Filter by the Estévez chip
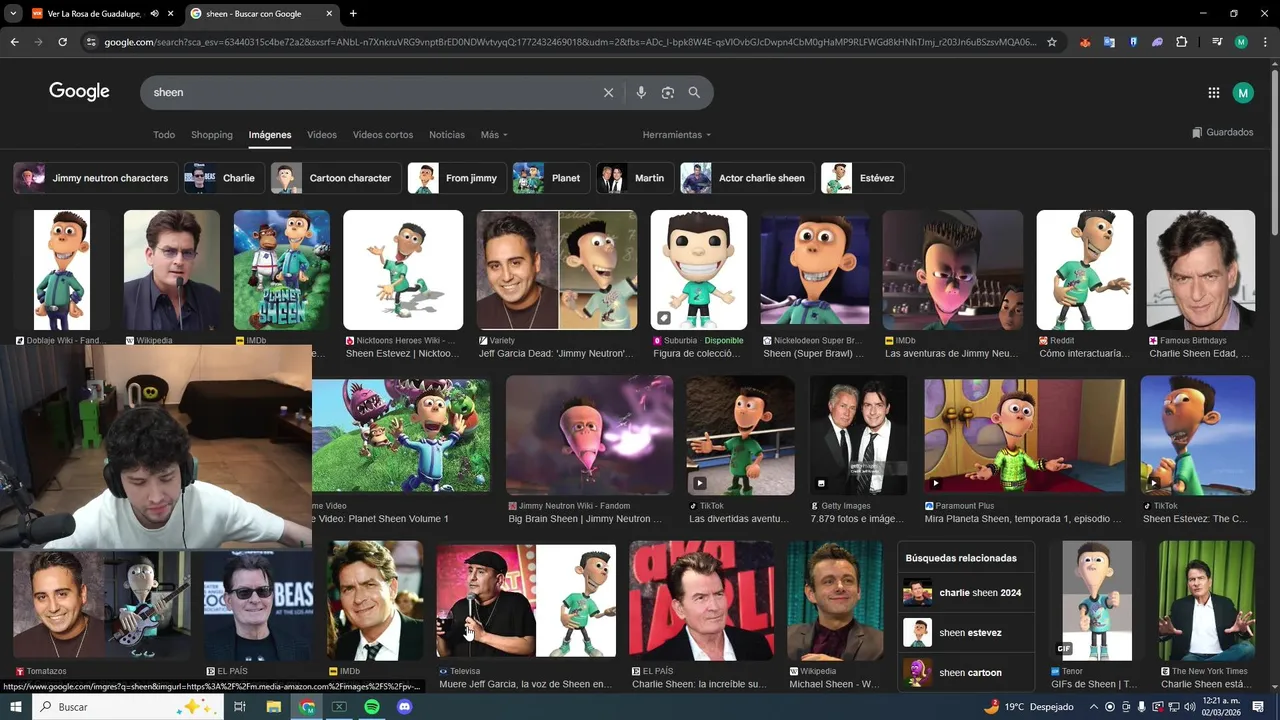The height and width of the screenshot is (720, 1280). (863, 178)
